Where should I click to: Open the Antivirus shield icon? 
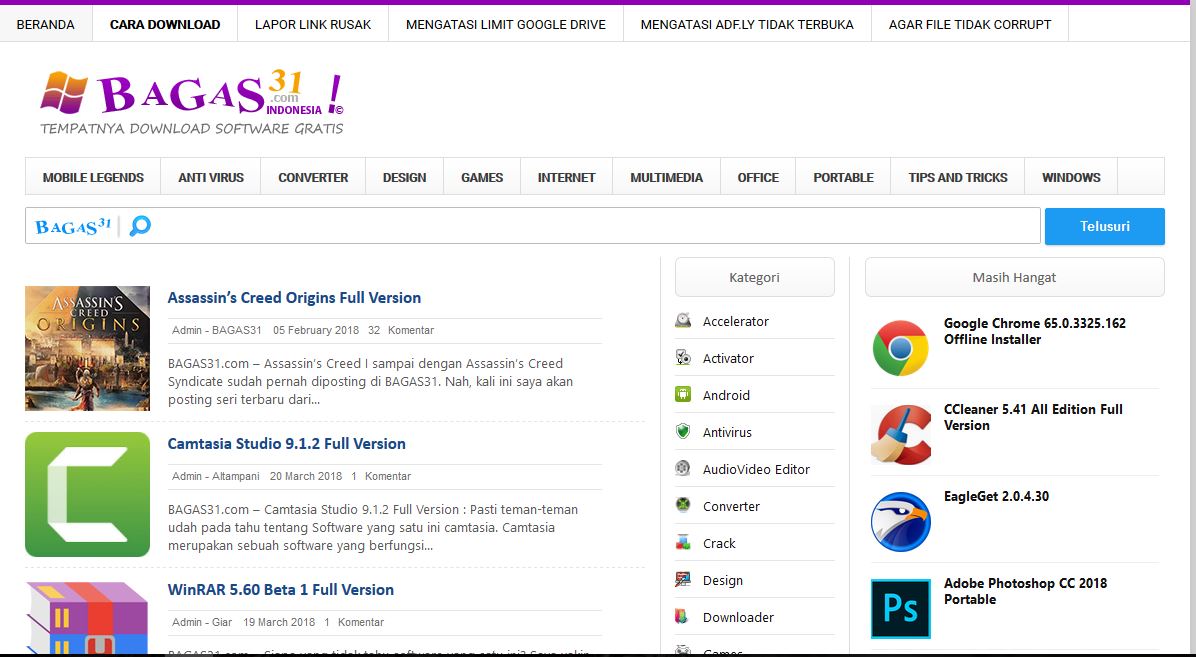pyautogui.click(x=683, y=431)
